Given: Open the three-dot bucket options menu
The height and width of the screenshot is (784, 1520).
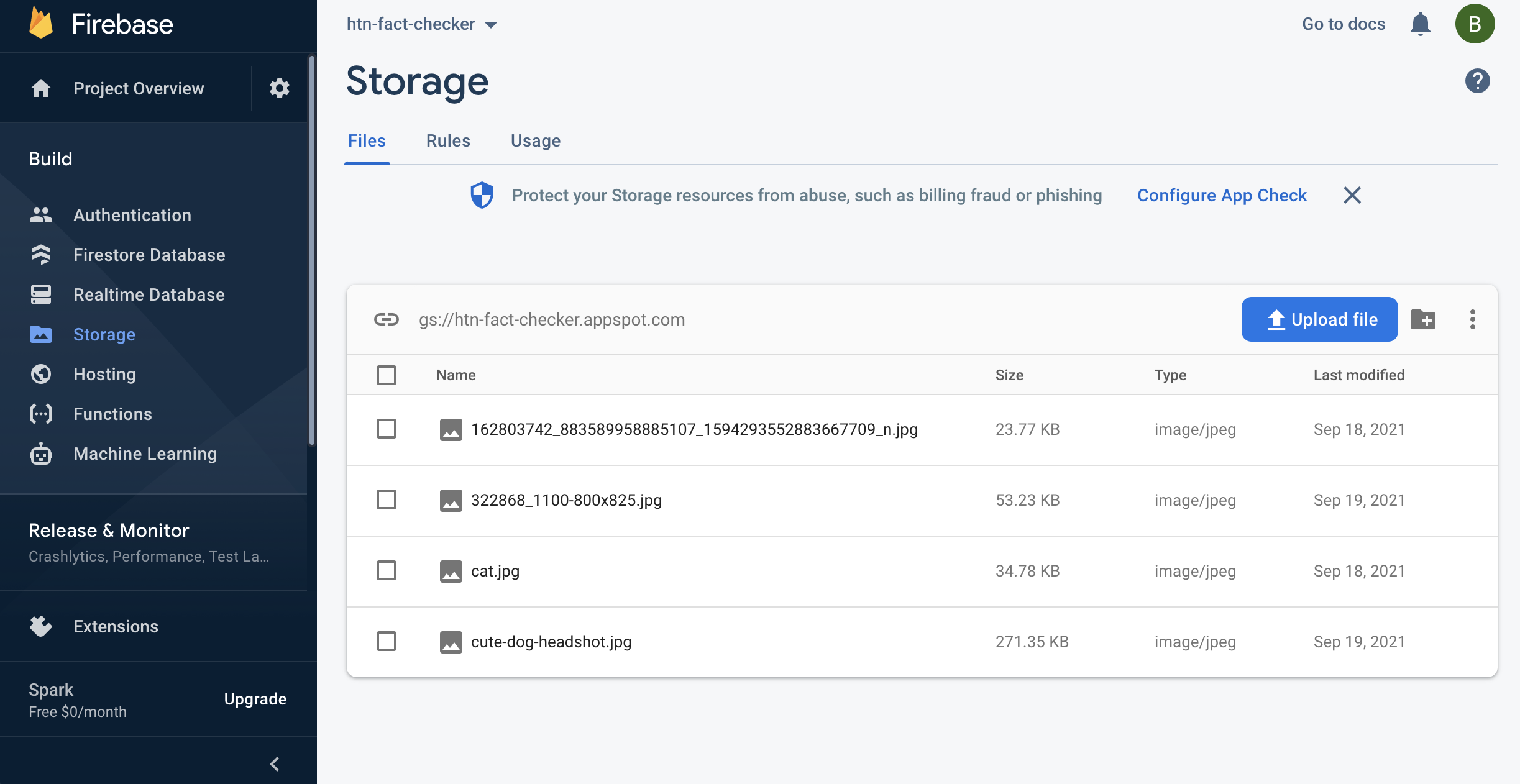Looking at the screenshot, I should (x=1472, y=319).
